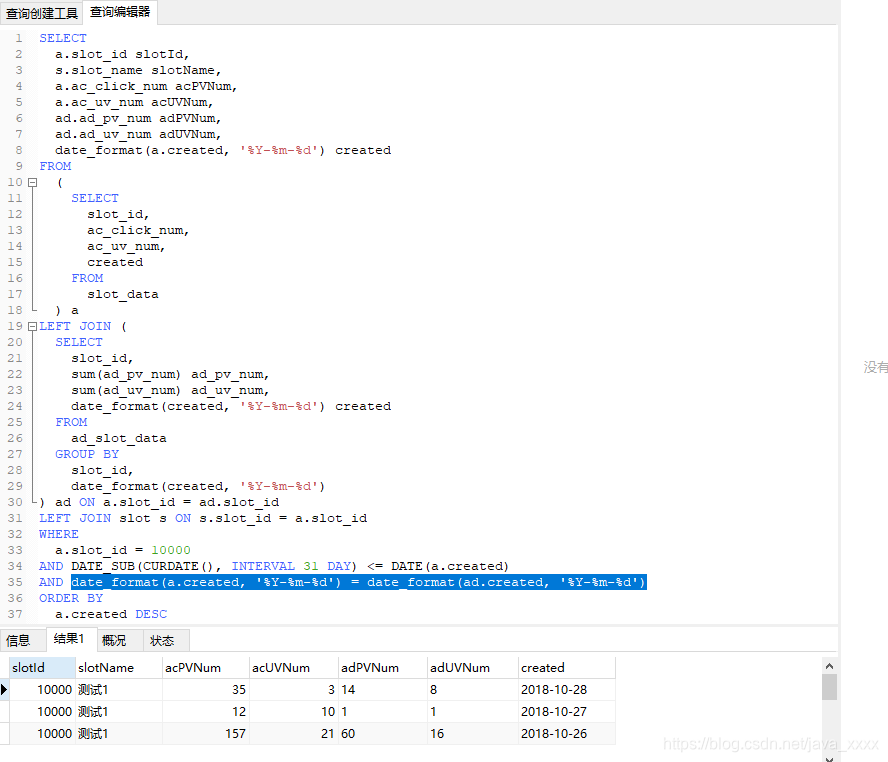Click the results vertical scrollbar thumb
888x762 pixels.
coord(829,687)
